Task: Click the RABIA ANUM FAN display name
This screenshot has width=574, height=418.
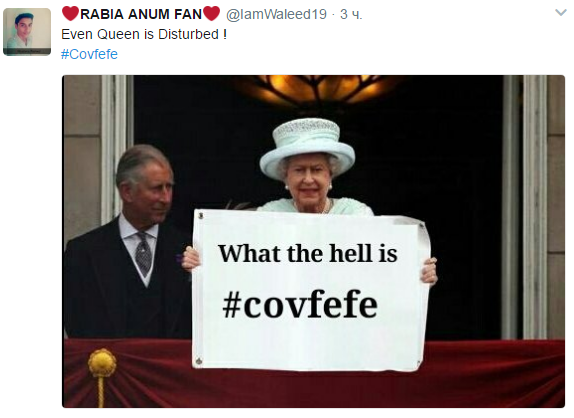Action: click(141, 14)
